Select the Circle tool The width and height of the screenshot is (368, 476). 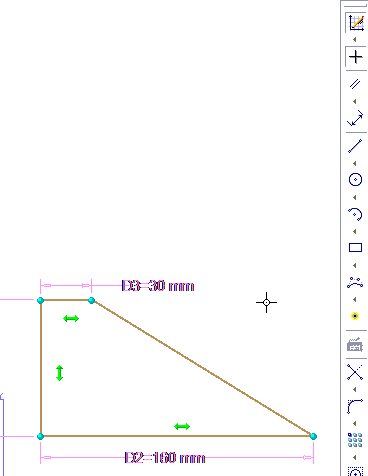click(355, 180)
